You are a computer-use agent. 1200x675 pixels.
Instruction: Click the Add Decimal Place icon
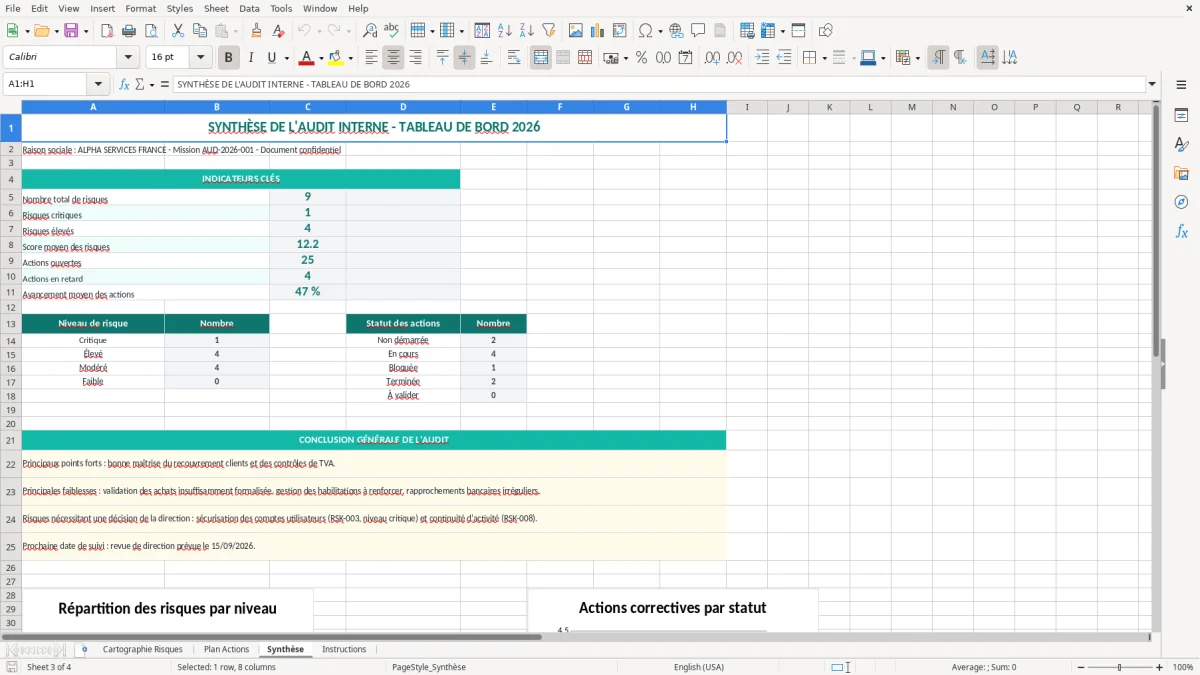(x=713, y=58)
